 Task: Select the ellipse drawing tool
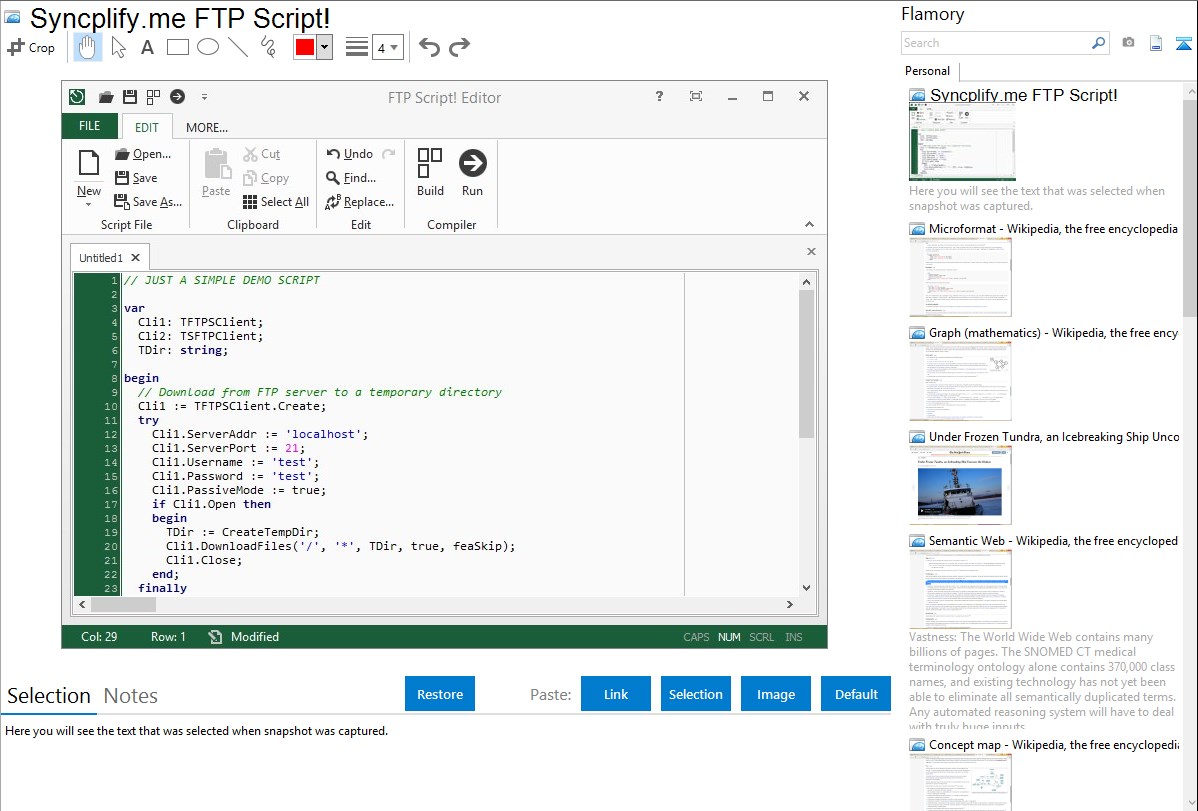click(208, 47)
